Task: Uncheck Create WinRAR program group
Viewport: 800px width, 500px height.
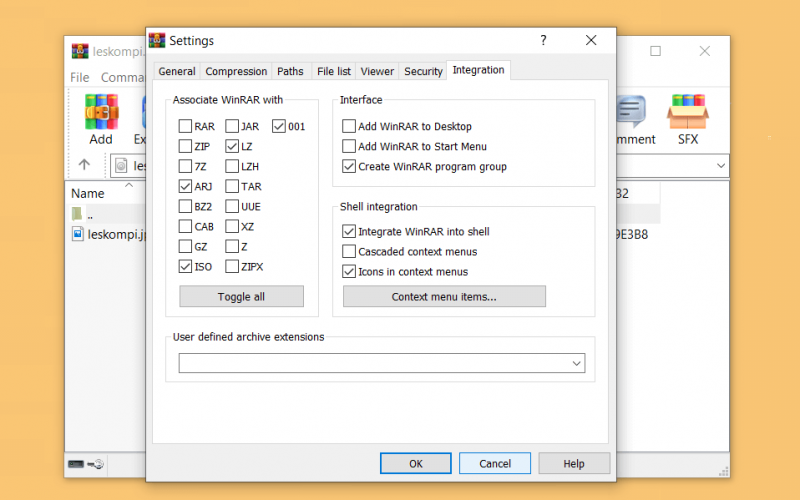Action: 349,166
